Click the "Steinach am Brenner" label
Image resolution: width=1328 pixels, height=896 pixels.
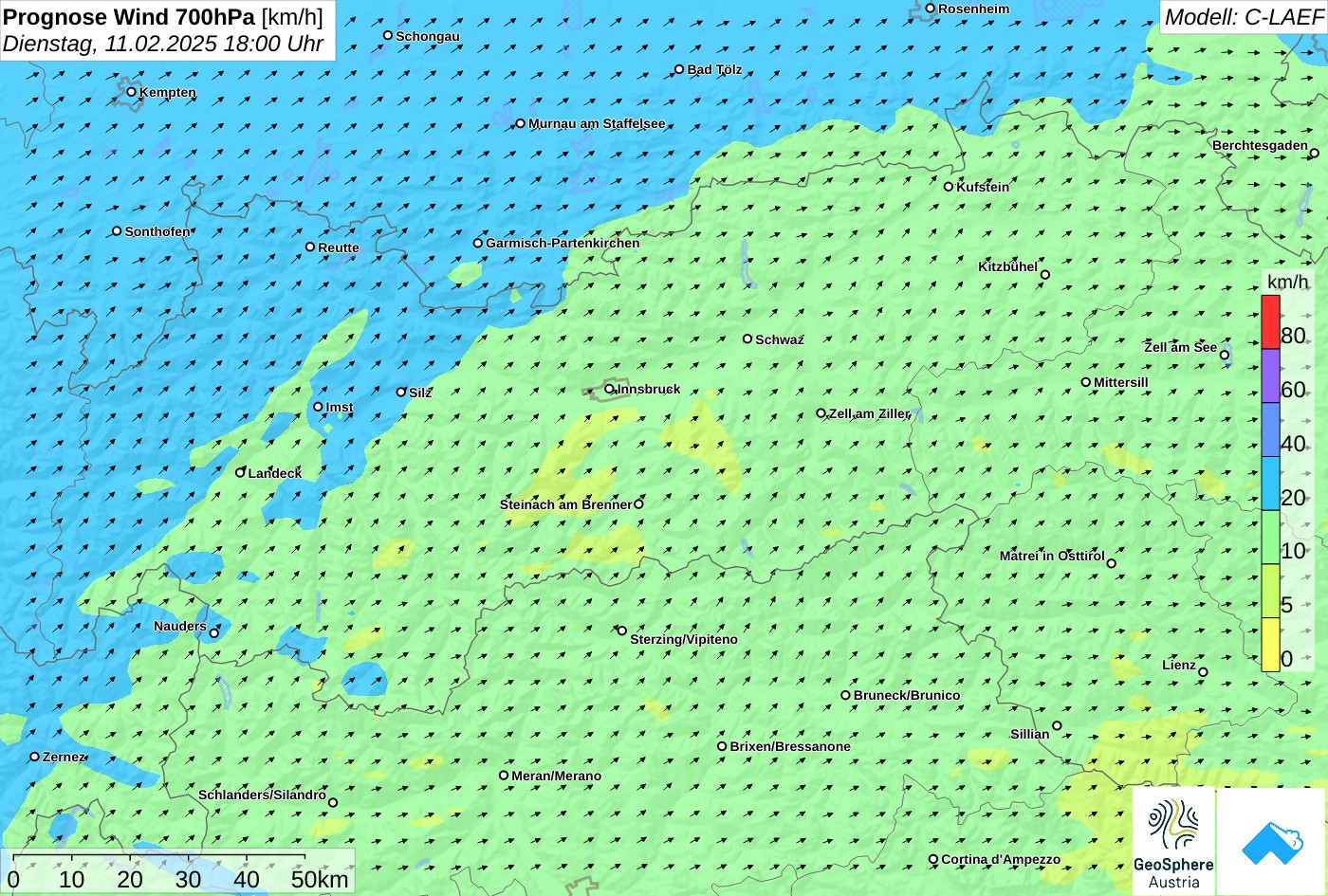565,504
